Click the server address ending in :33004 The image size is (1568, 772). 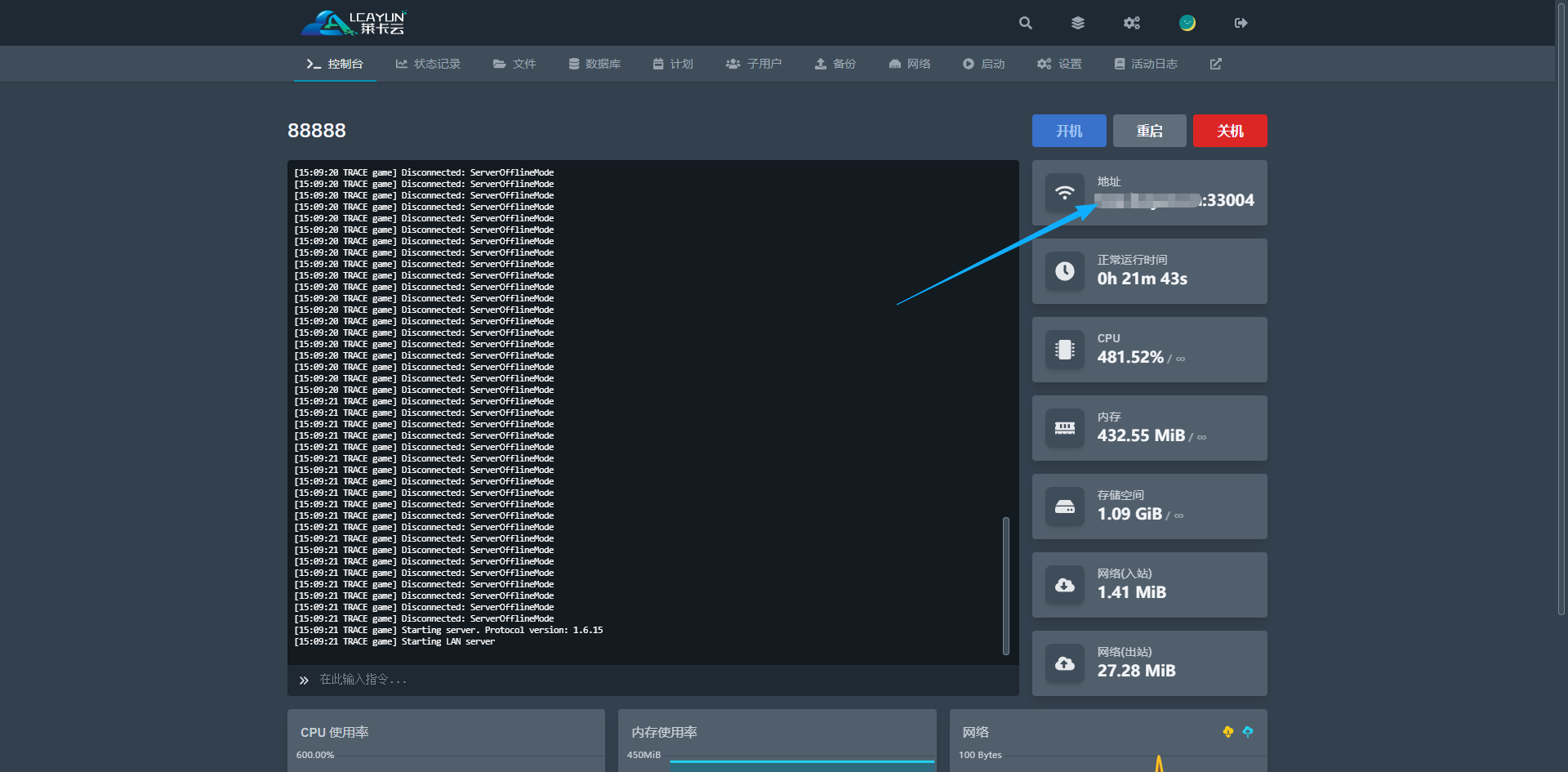pyautogui.click(x=1174, y=200)
